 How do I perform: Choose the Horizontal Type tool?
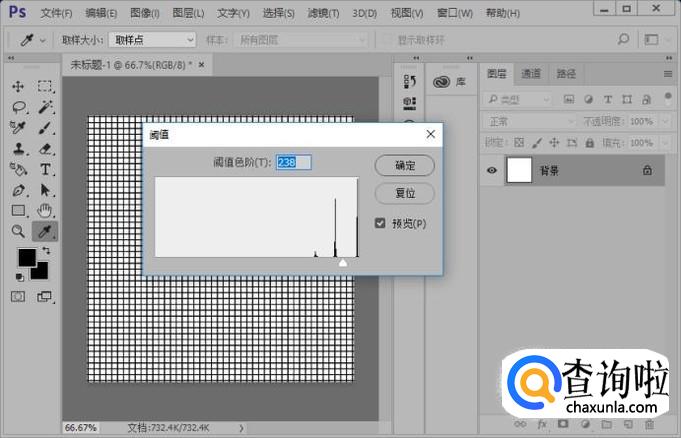[x=46, y=170]
